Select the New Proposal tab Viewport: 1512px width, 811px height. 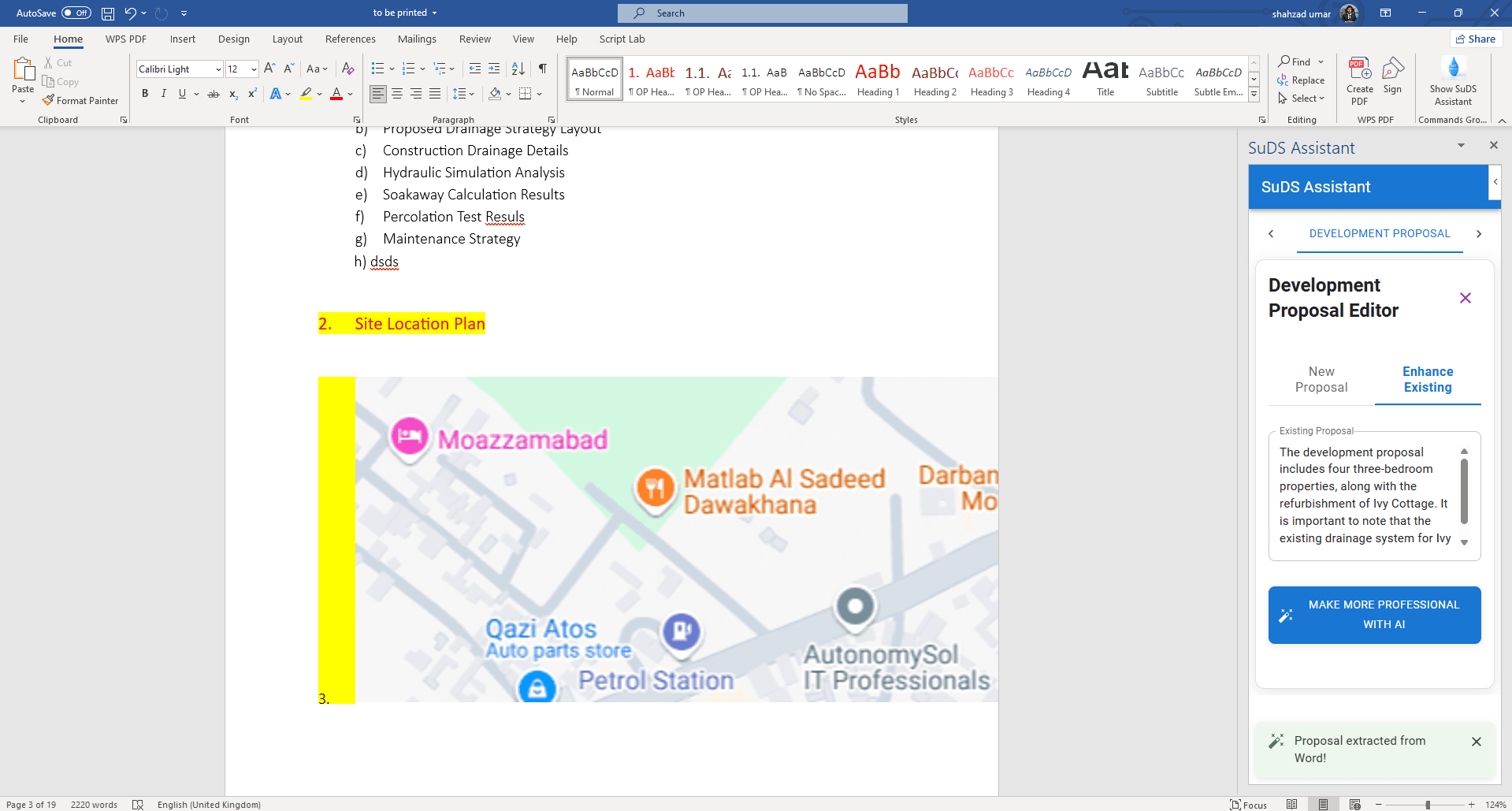point(1321,380)
